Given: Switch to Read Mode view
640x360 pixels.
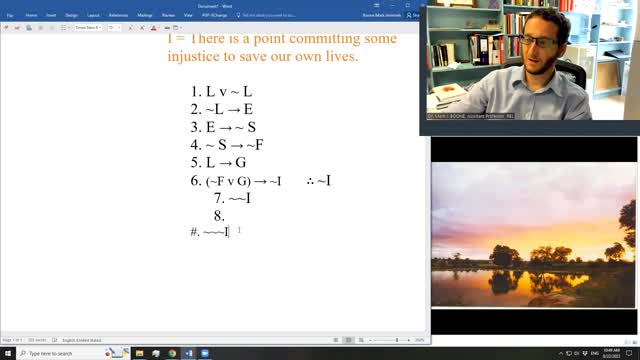Looking at the screenshot, I should (336, 340).
